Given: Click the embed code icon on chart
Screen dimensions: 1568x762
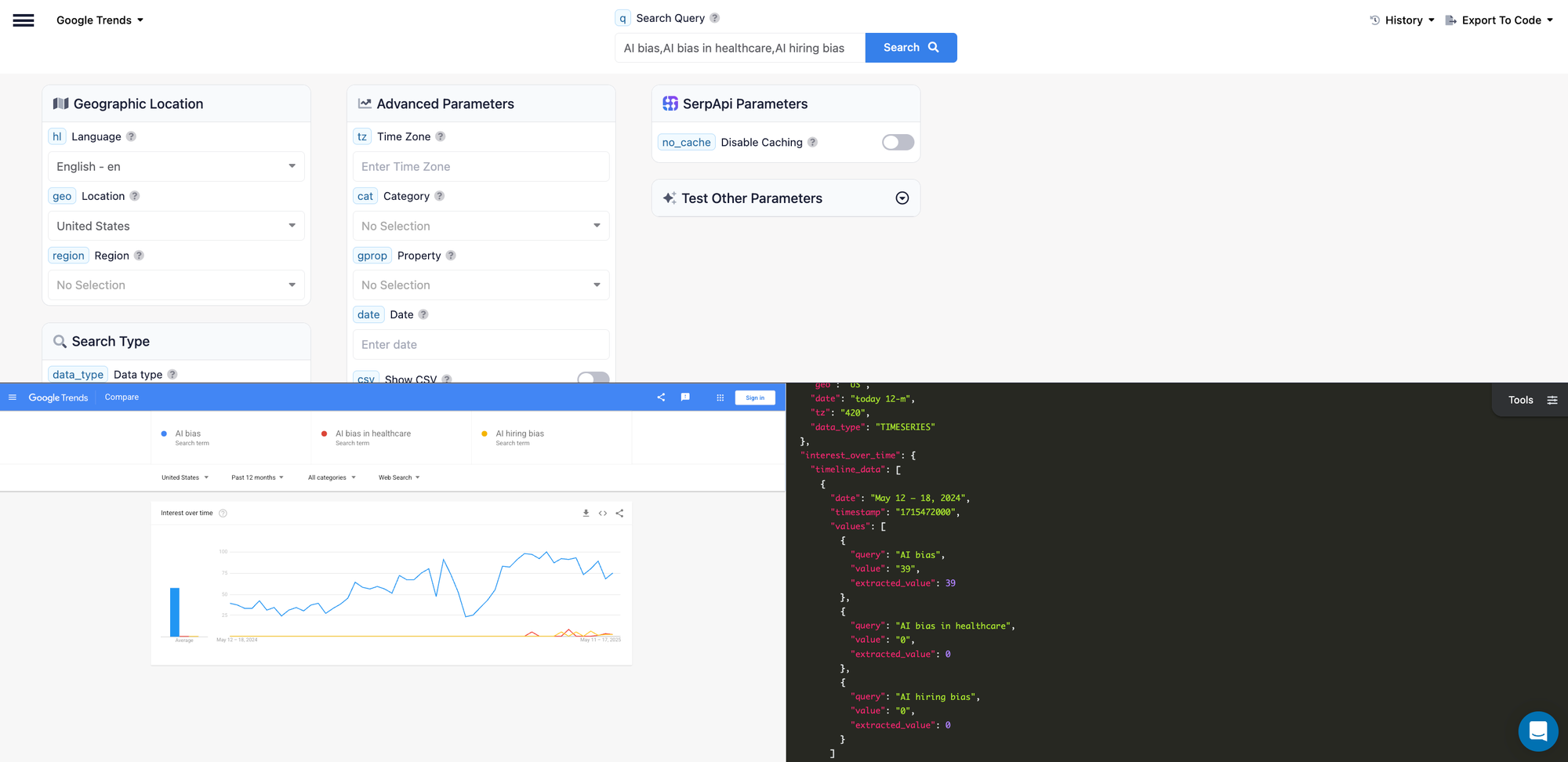Looking at the screenshot, I should coord(603,513).
